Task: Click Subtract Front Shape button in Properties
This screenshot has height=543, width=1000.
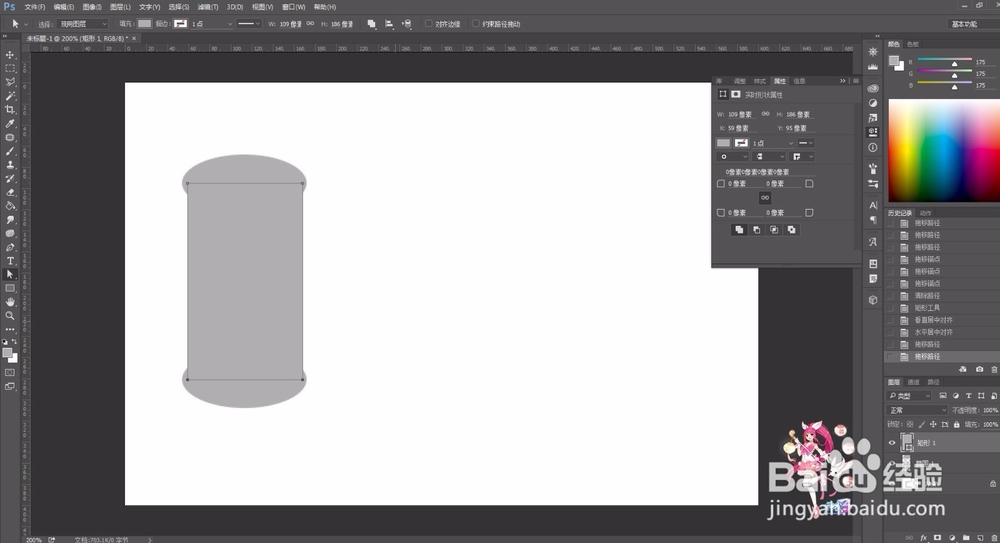Action: point(756,230)
